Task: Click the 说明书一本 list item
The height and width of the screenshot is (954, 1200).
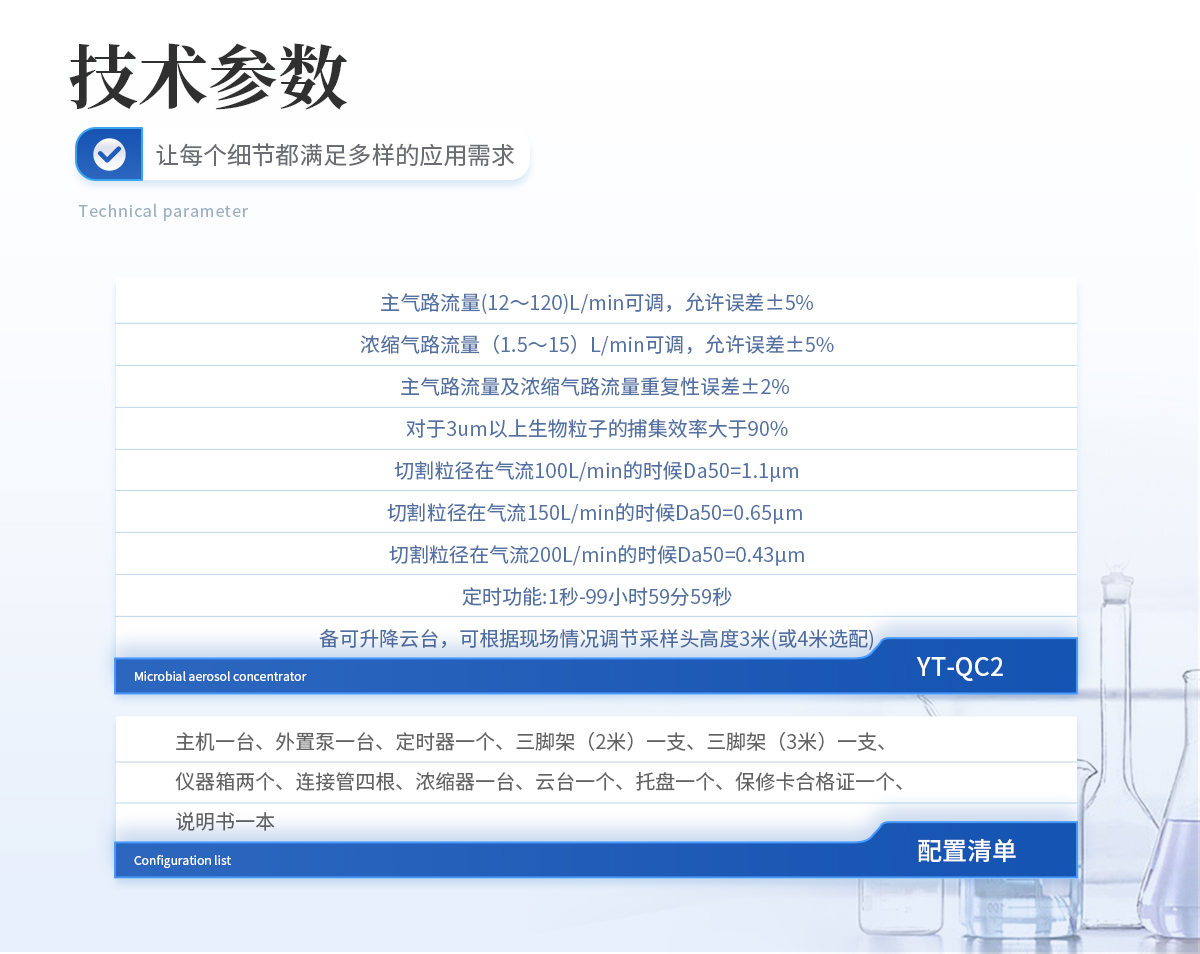Action: [x=225, y=822]
